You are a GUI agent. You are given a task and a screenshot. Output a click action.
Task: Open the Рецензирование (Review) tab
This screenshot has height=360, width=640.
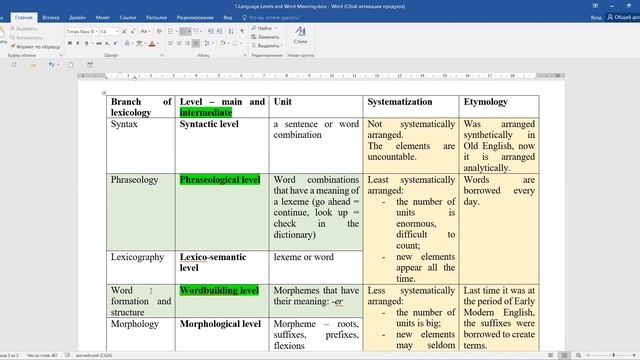tap(195, 18)
